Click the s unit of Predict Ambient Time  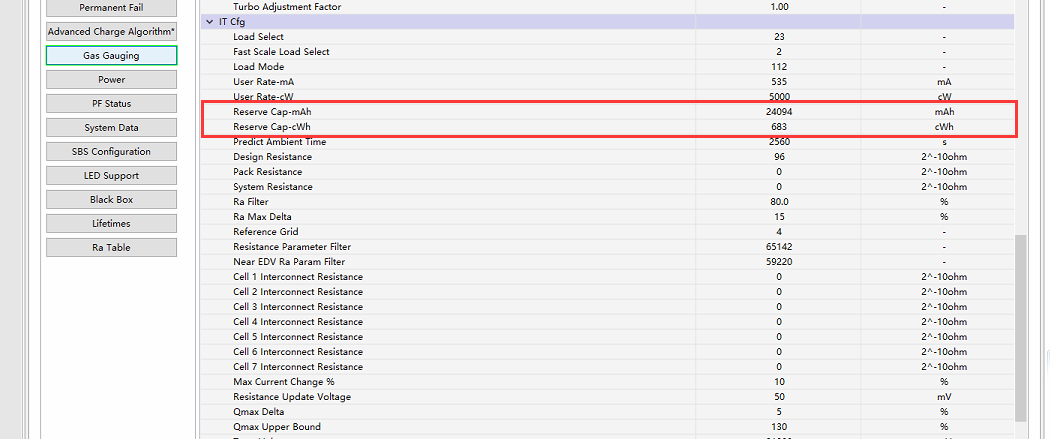[x=944, y=142]
